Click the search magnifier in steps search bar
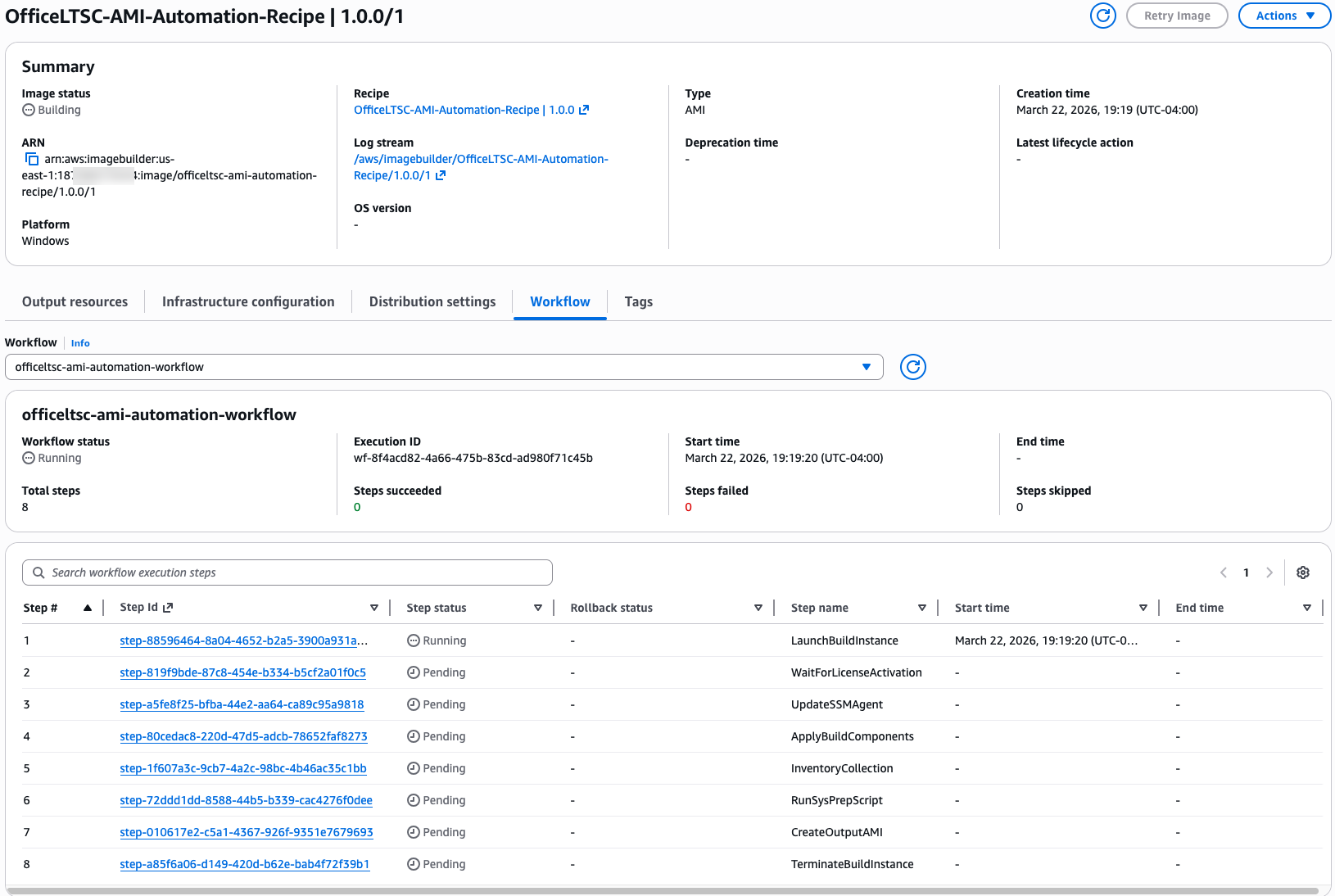 click(38, 572)
